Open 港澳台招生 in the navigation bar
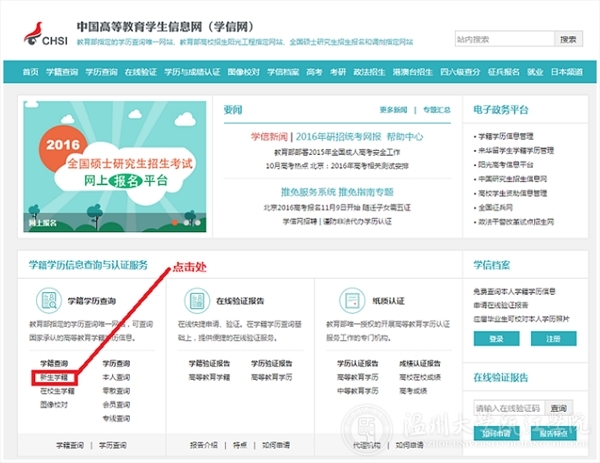The width and height of the screenshot is (600, 463). [412, 72]
